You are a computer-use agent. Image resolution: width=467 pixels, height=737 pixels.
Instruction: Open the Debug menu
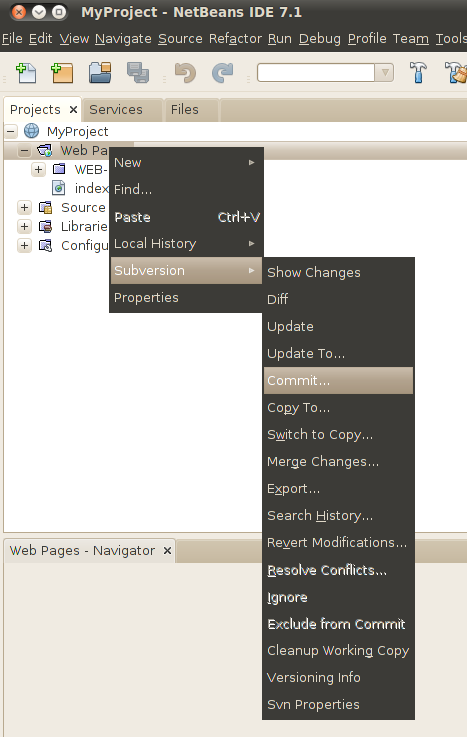319,39
